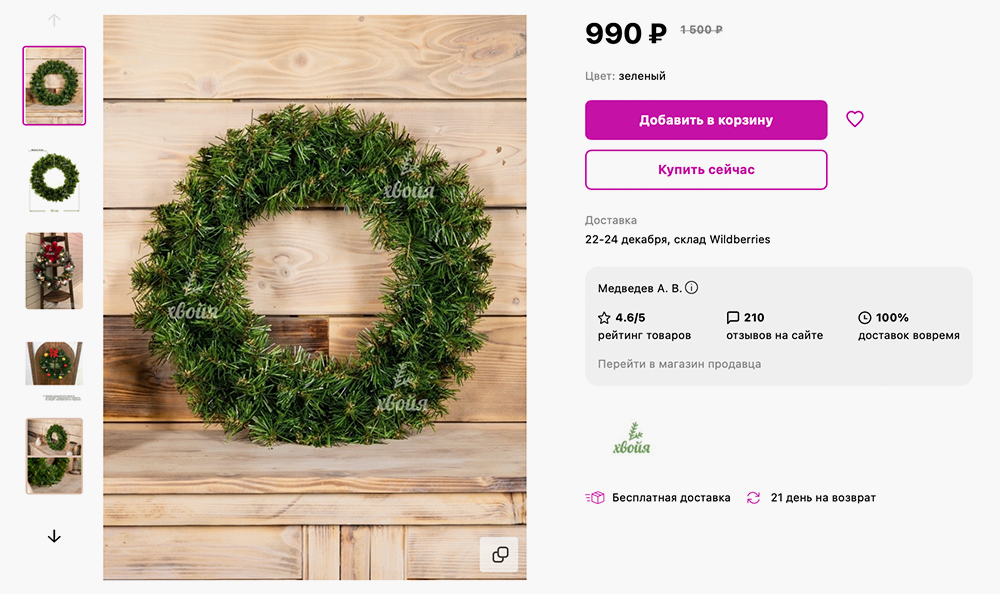Click the star rating icon
Viewport: 1000px width, 594px height.
[x=604, y=318]
